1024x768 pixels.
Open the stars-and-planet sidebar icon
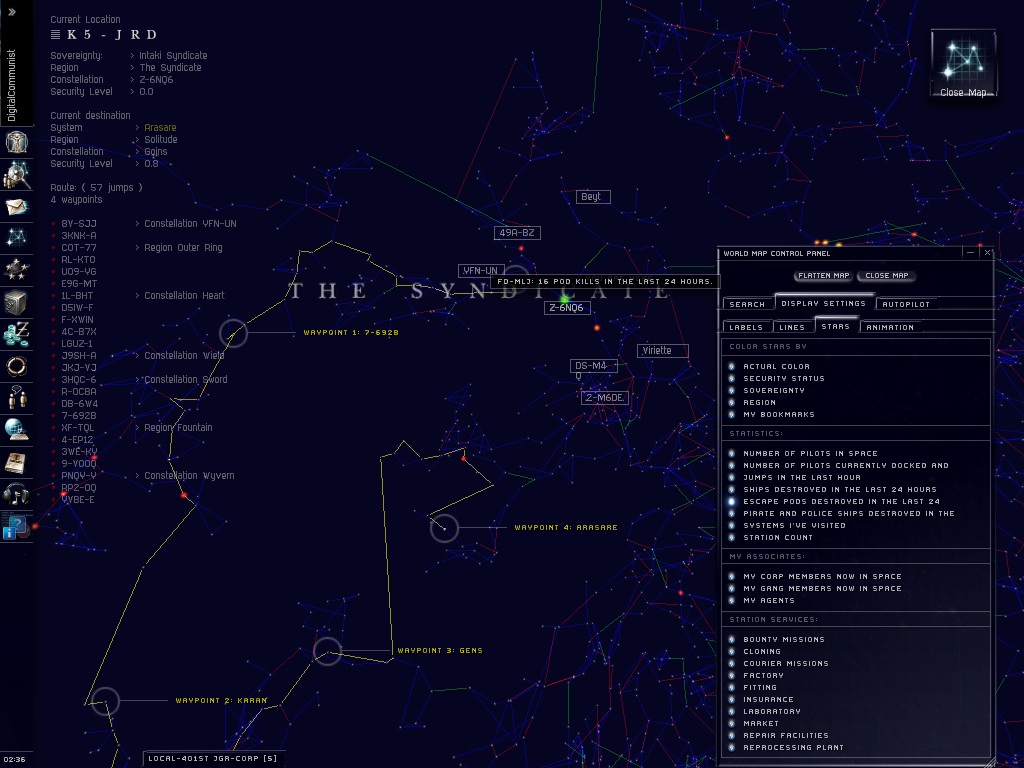(16, 269)
